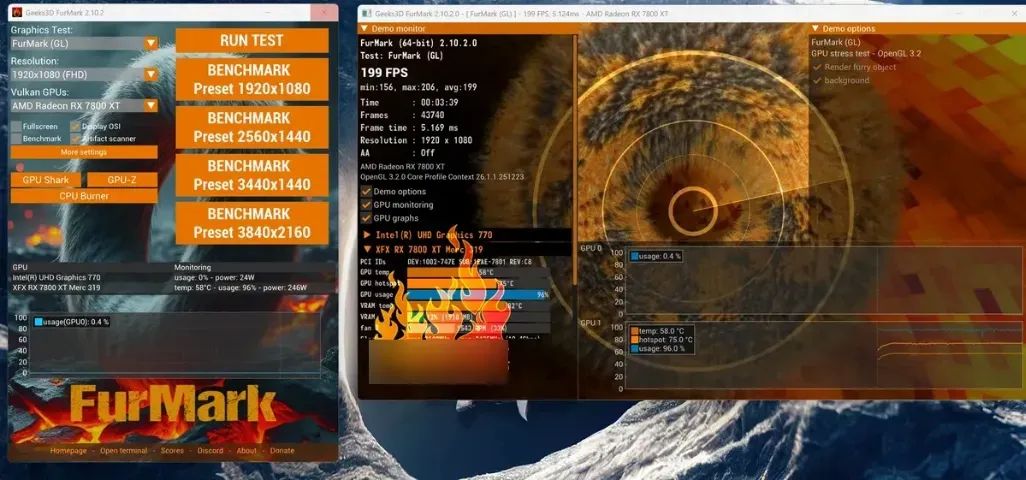The height and width of the screenshot is (480, 1026).
Task: Toggle the Render furry object option
Action: pyautogui.click(x=817, y=67)
